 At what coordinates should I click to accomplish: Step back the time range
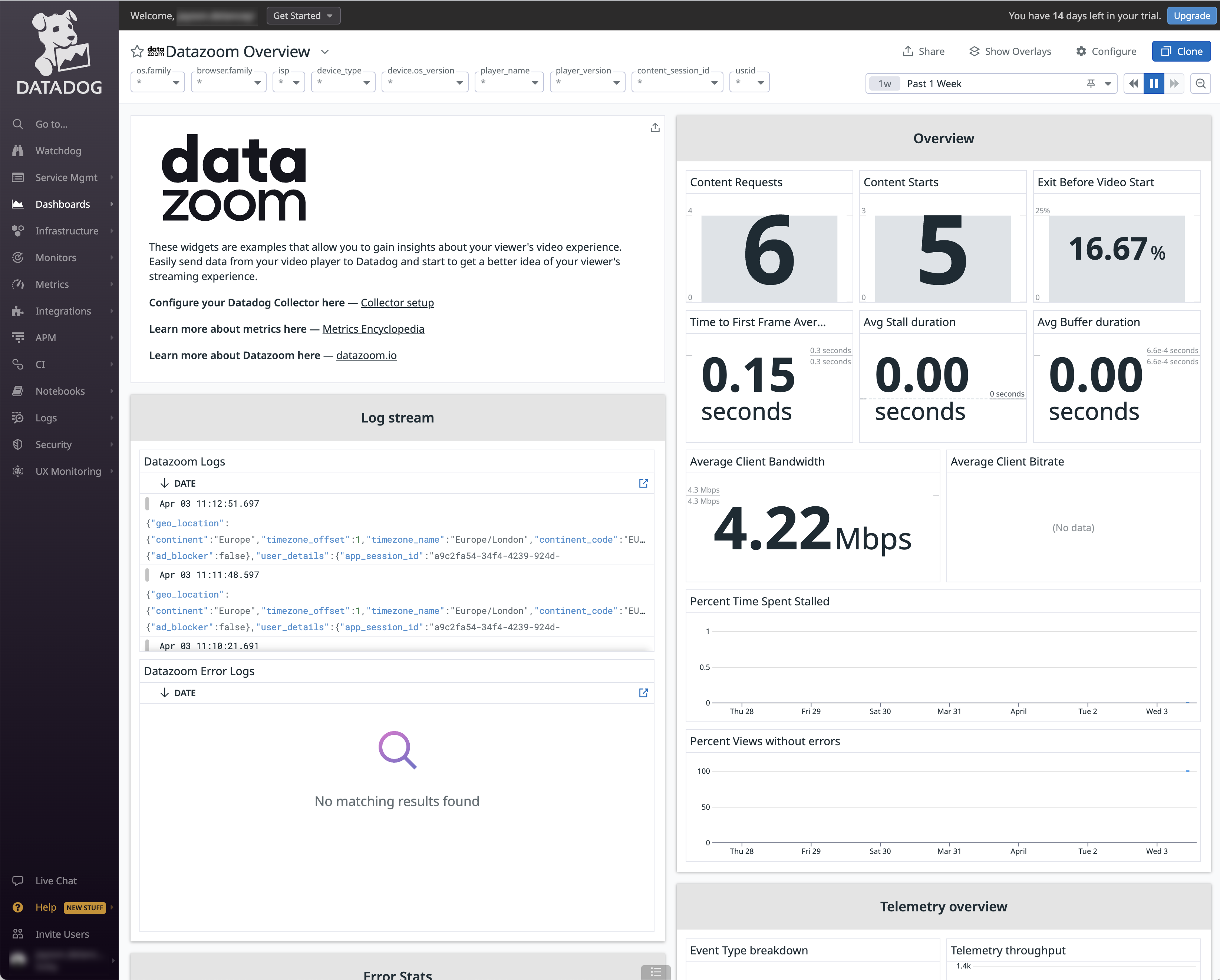tap(1134, 84)
